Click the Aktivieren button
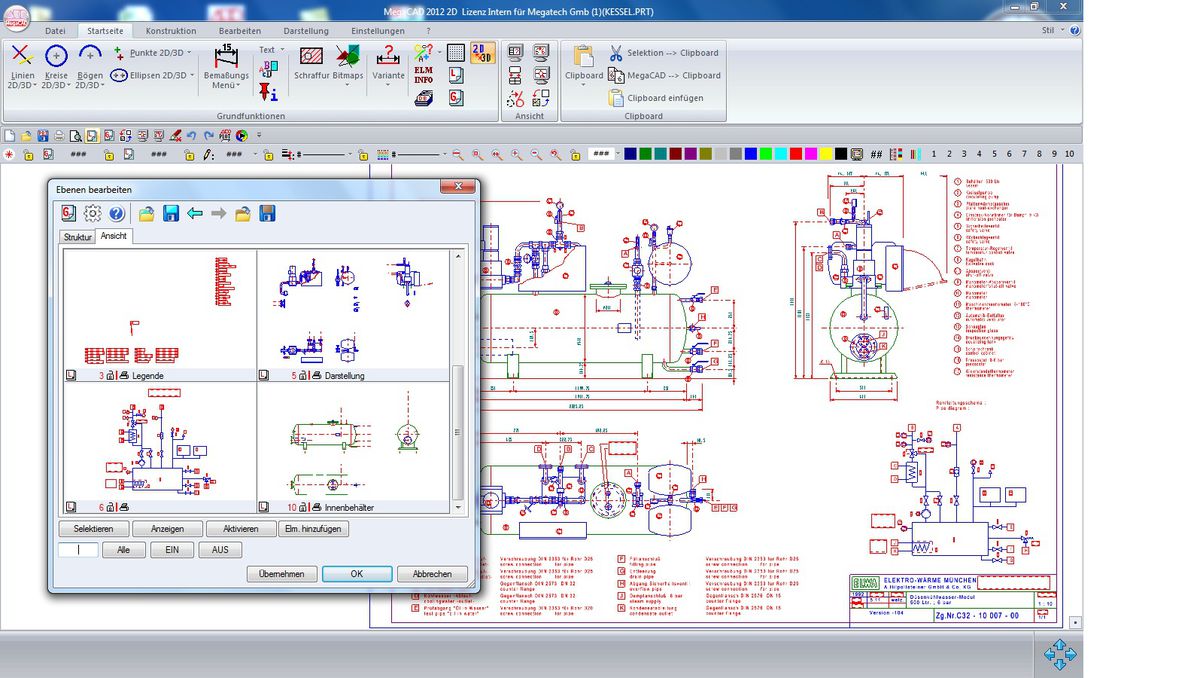Screen dimensions: 1200x678 coord(240,529)
